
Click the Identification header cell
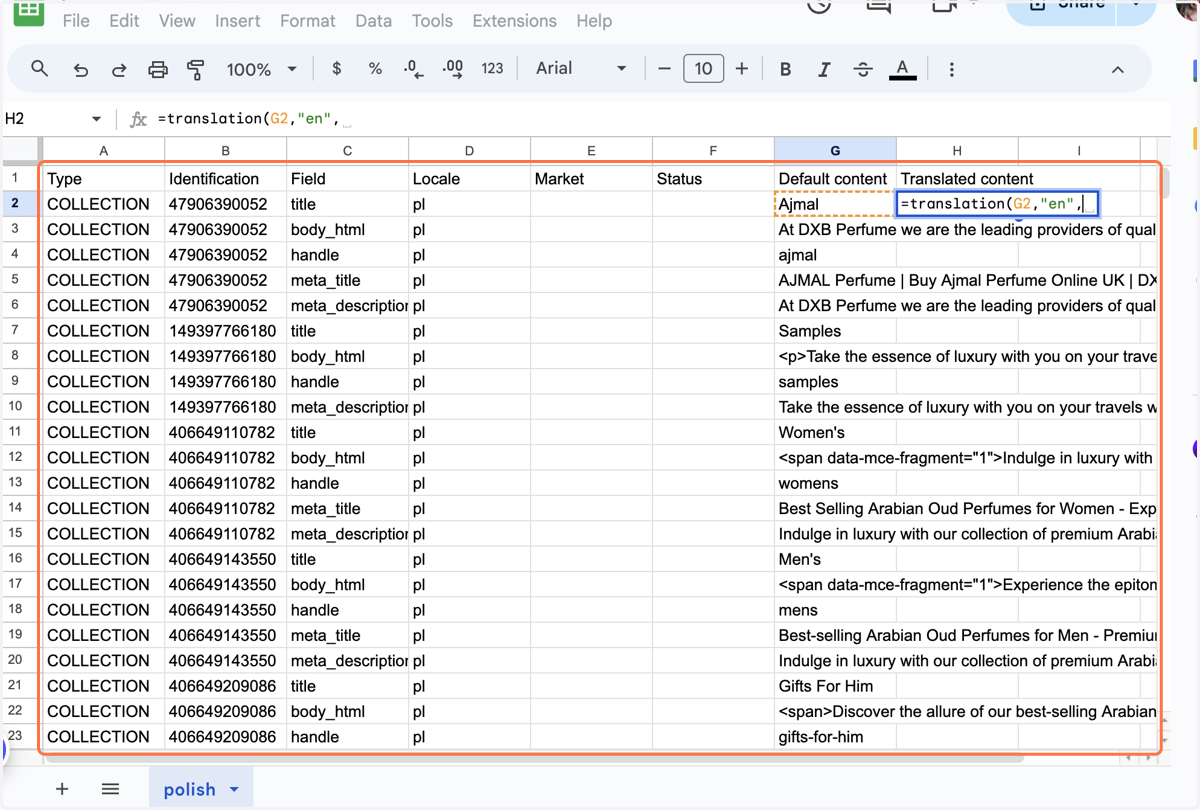pyautogui.click(x=225, y=179)
